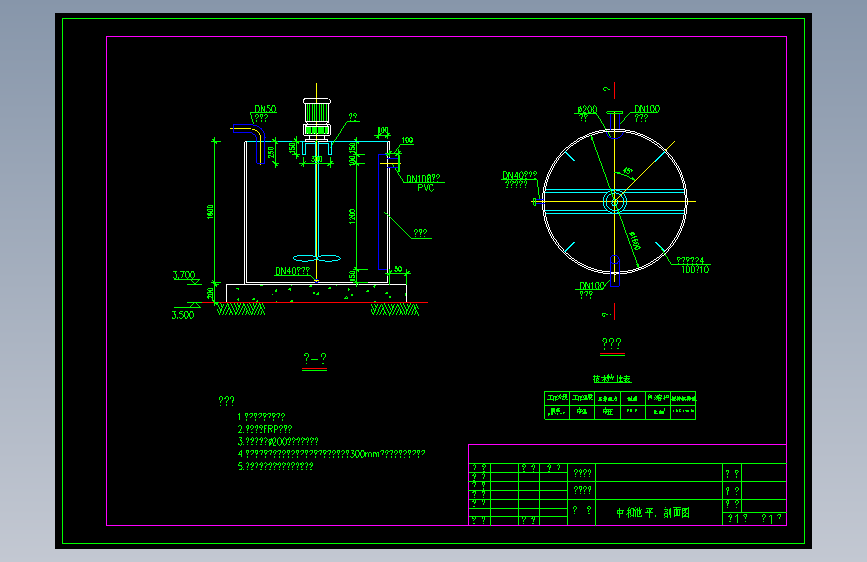The image size is (867, 562).
Task: Select the concrete foundation slab under tank
Action: [x=316, y=293]
